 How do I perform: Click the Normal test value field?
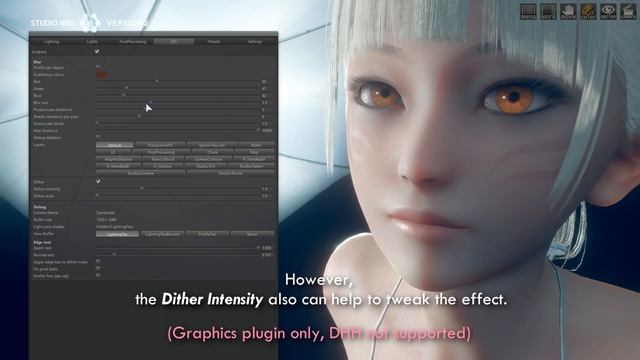[267, 255]
